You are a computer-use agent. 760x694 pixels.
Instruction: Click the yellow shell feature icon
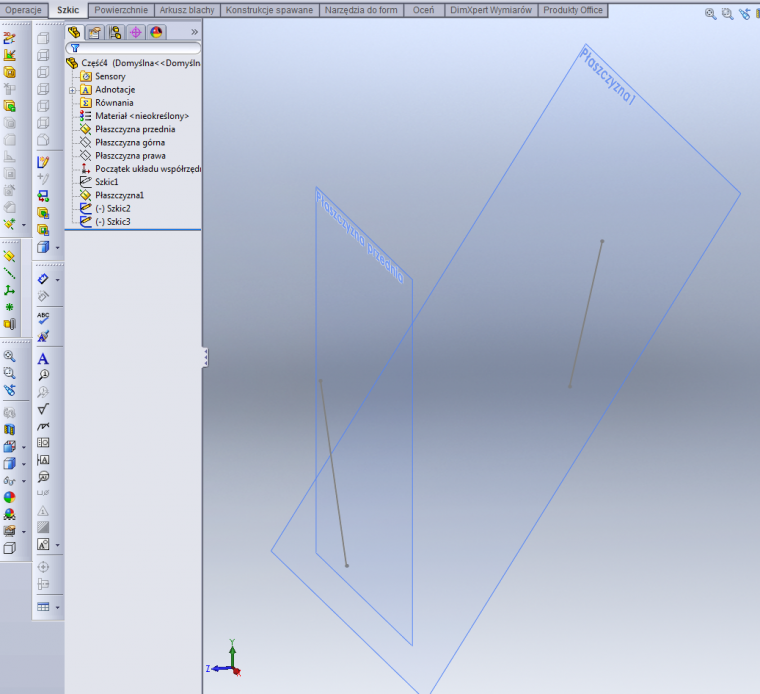coord(9,72)
